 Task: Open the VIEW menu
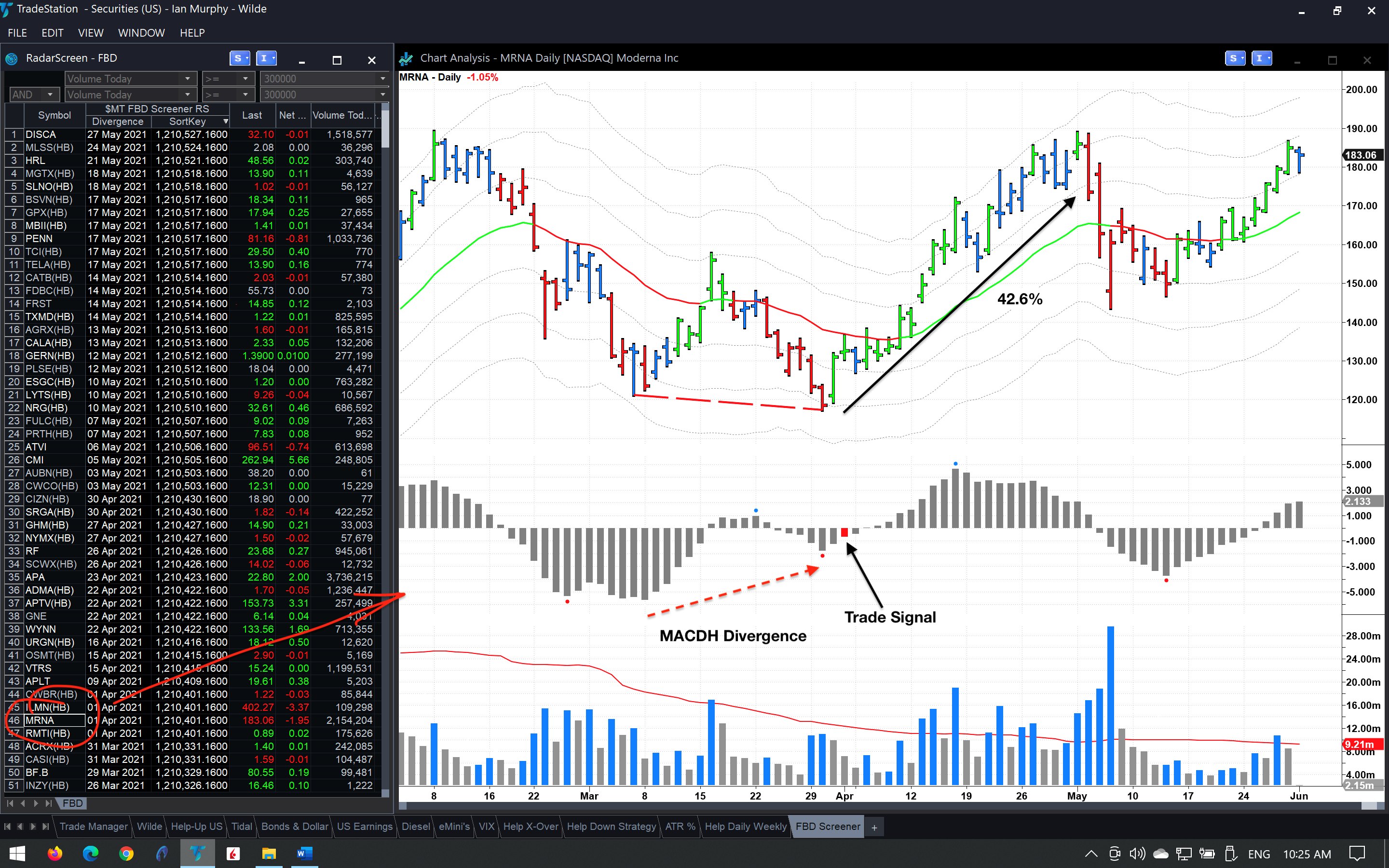[x=91, y=33]
